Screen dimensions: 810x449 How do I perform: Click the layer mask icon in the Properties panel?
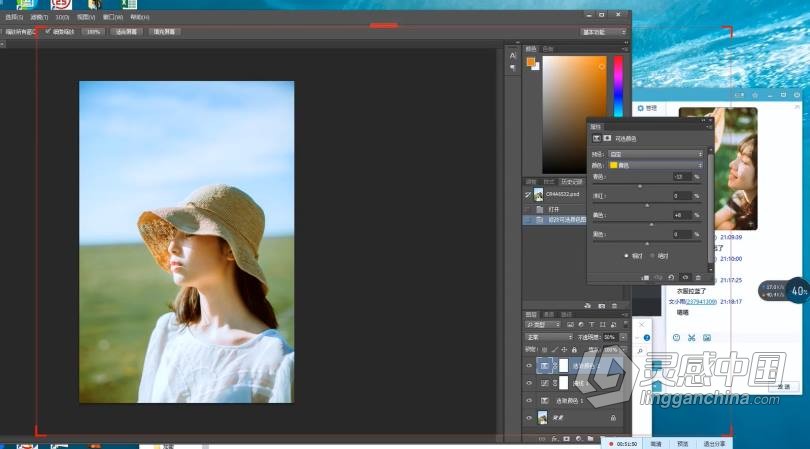[x=607, y=138]
